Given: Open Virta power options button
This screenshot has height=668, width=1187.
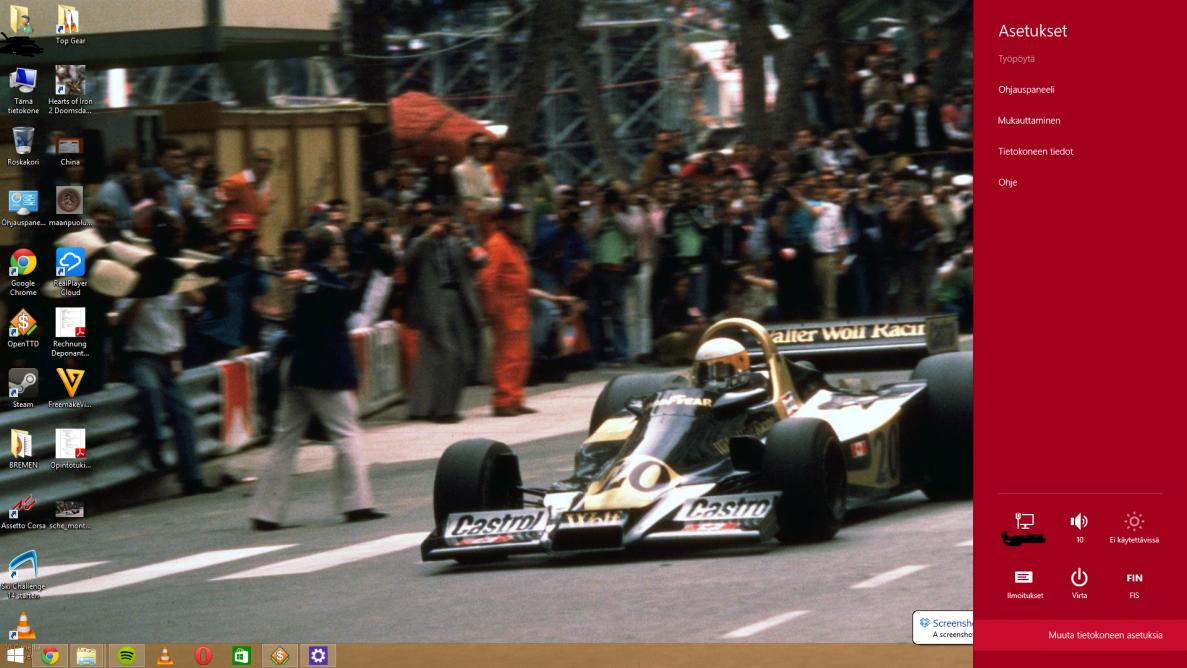Looking at the screenshot, I should [1079, 584].
